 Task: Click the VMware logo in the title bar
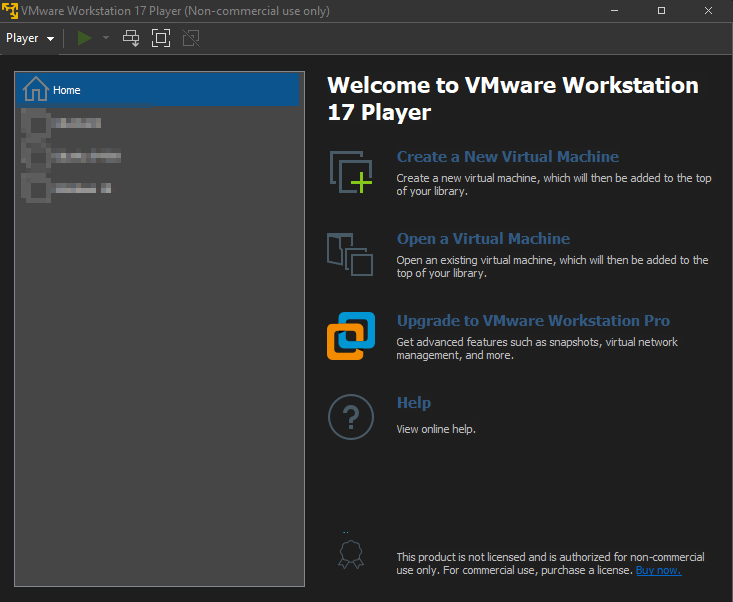(x=10, y=10)
